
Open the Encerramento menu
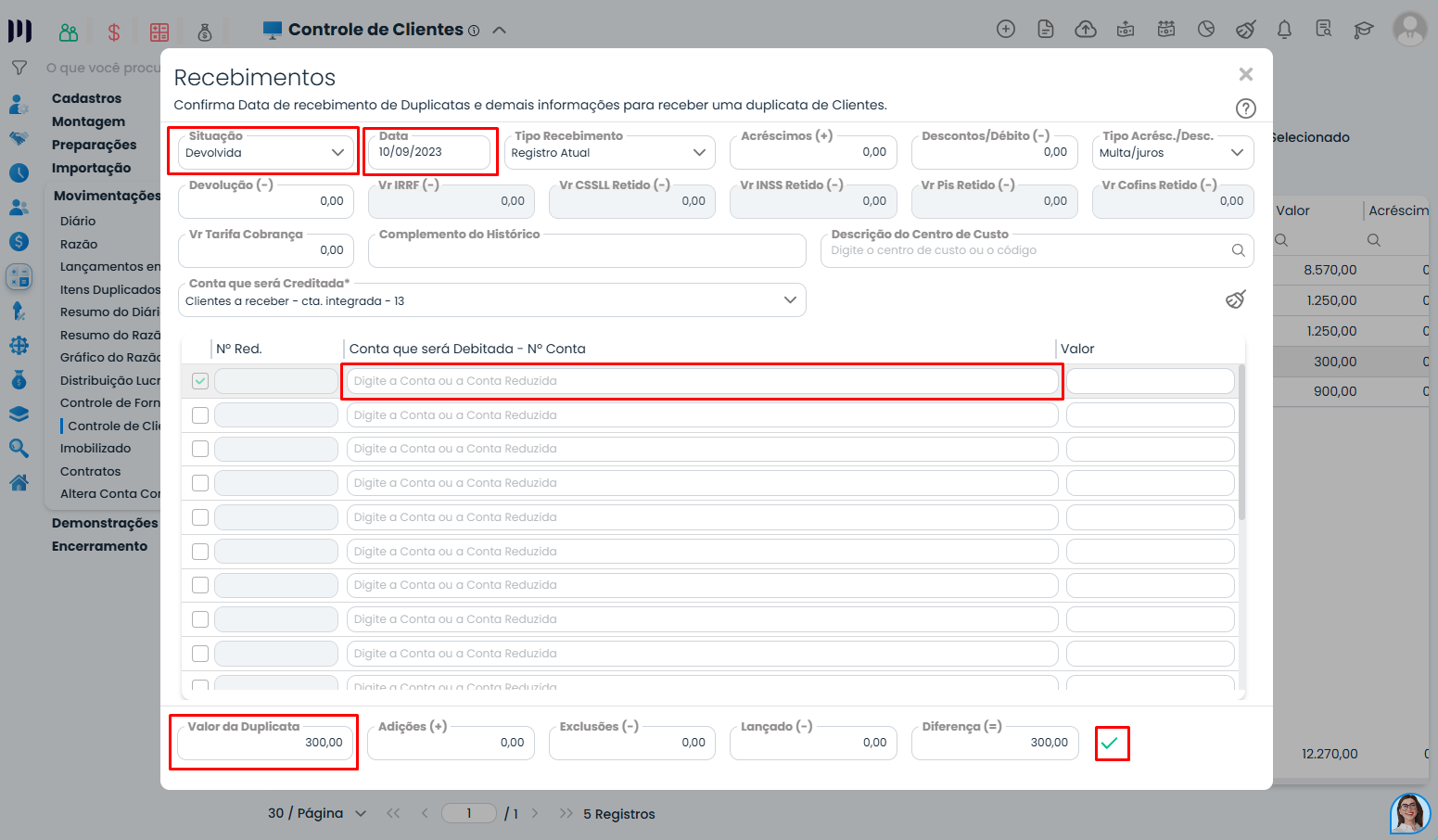(x=99, y=546)
